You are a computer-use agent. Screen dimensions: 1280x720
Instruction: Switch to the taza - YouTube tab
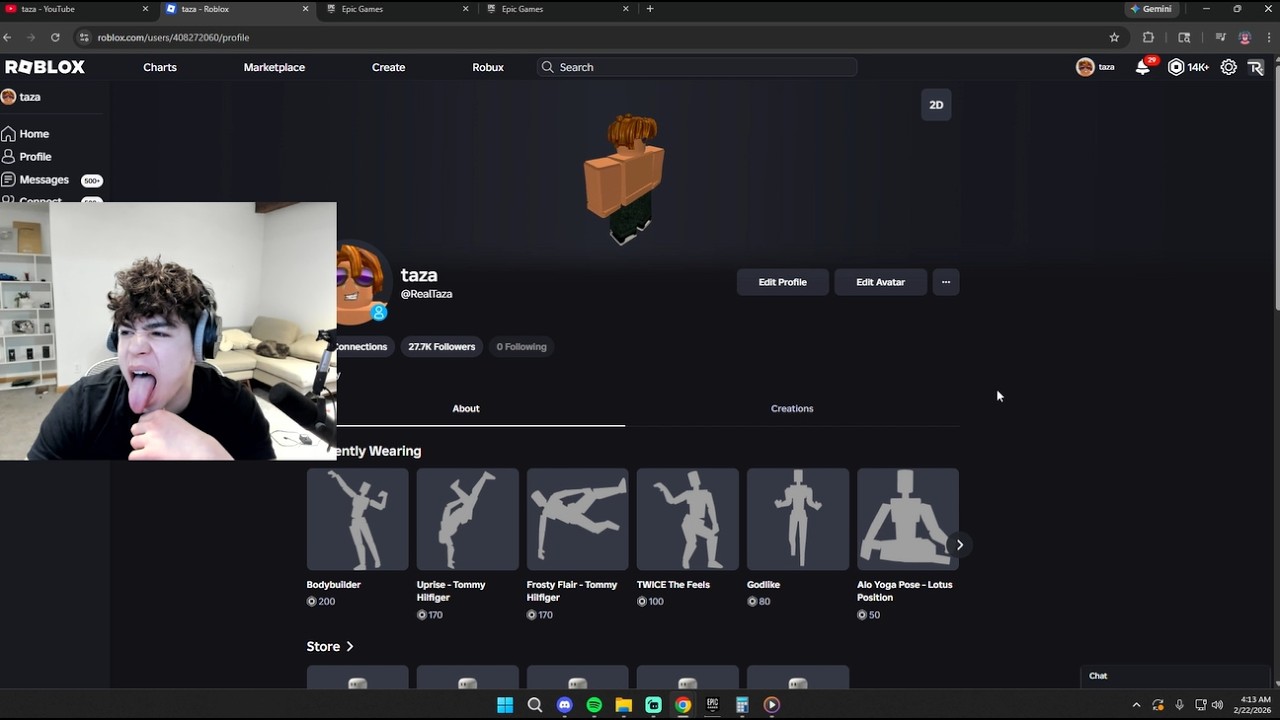click(x=77, y=9)
